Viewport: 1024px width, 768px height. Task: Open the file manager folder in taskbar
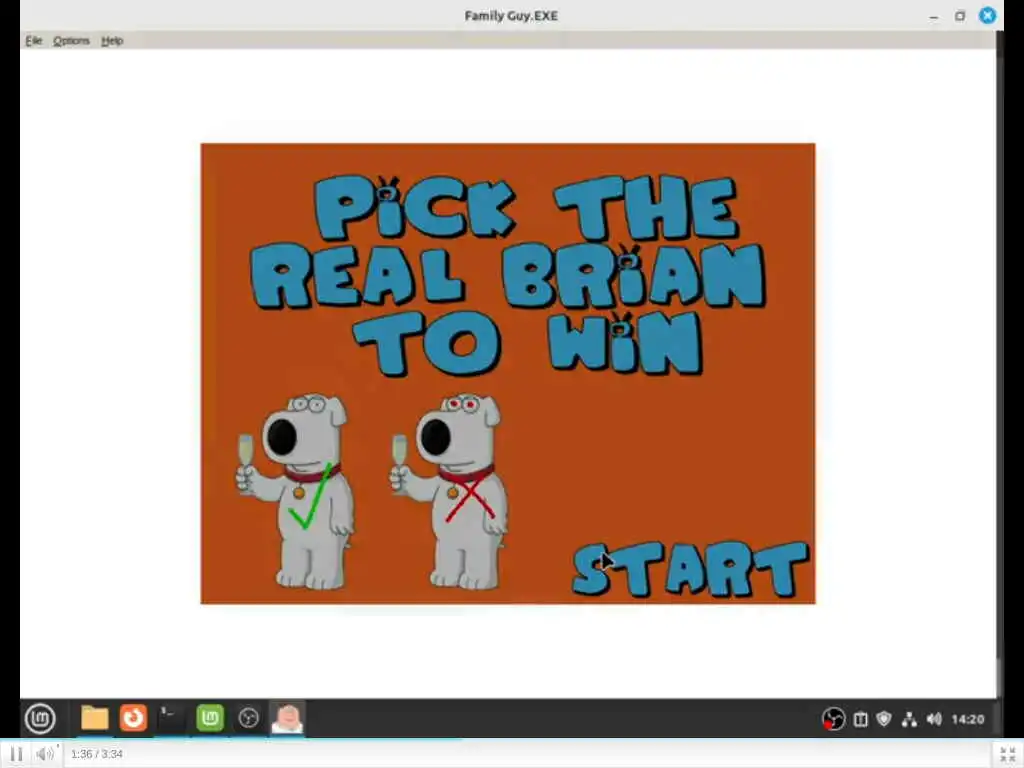tap(94, 718)
